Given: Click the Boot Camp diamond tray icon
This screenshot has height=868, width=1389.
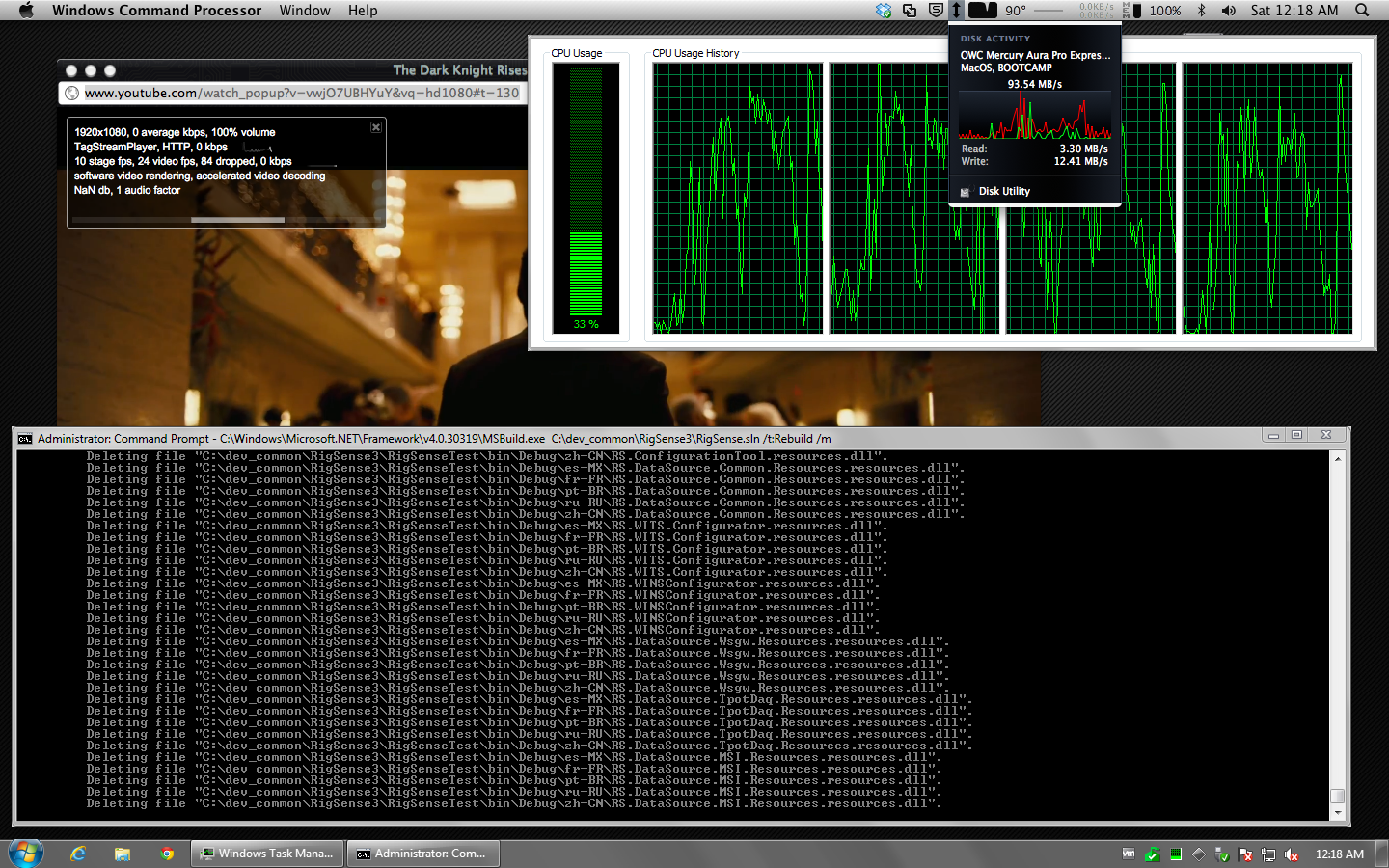Looking at the screenshot, I should coord(1198,854).
